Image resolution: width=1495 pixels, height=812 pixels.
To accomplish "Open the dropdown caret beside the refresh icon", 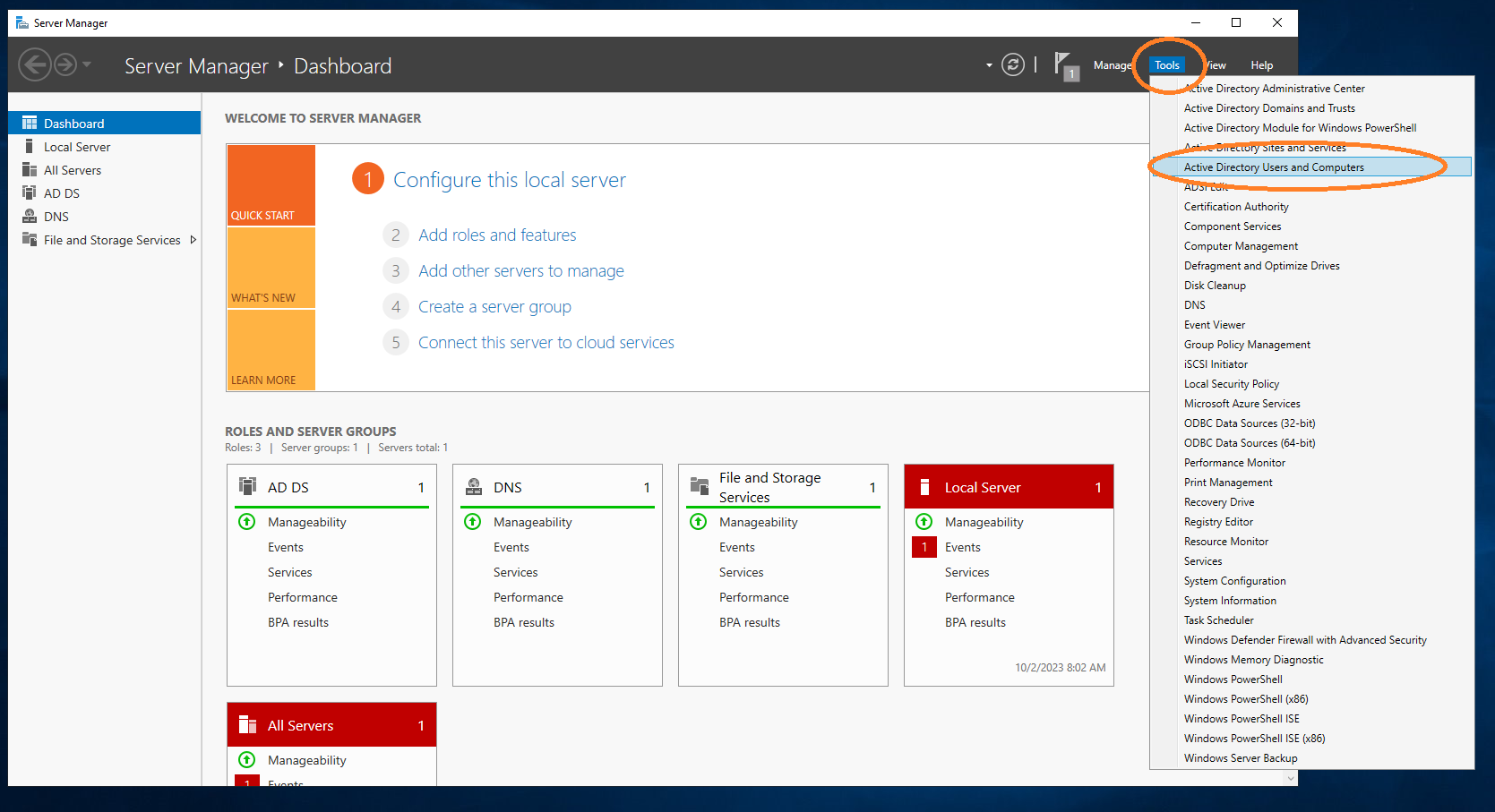I will pyautogui.click(x=988, y=65).
